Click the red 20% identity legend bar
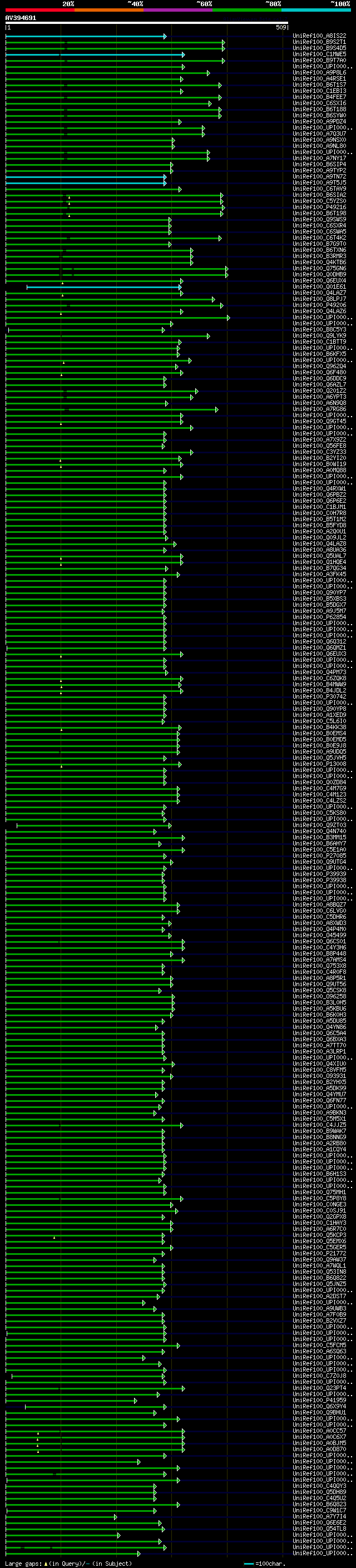 (39, 10)
